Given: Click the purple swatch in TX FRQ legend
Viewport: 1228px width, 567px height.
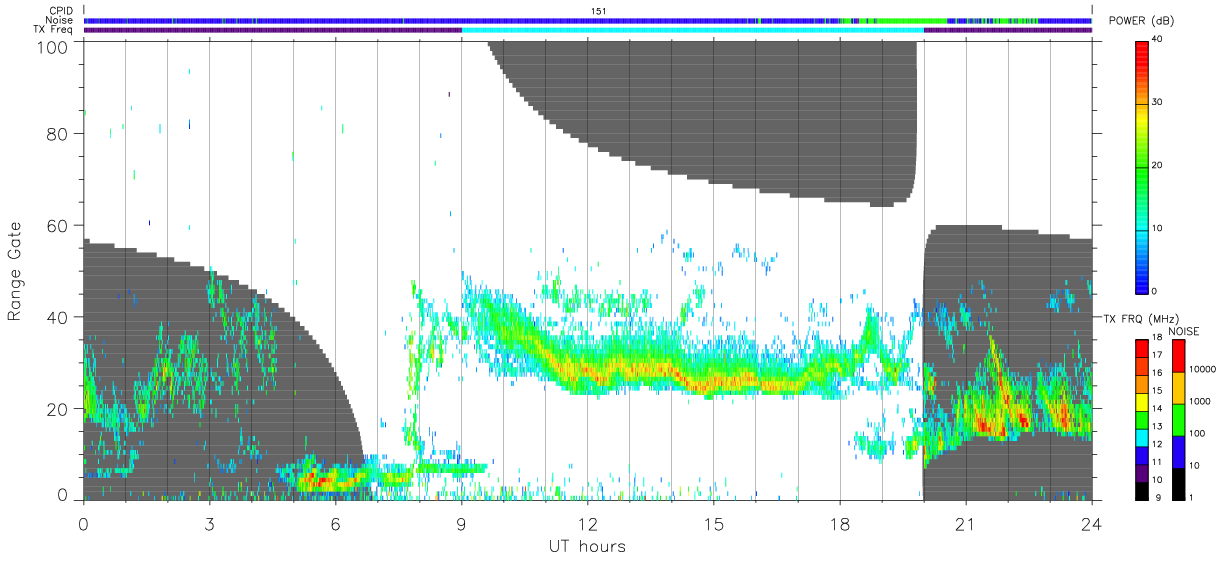Looking at the screenshot, I should (1141, 471).
